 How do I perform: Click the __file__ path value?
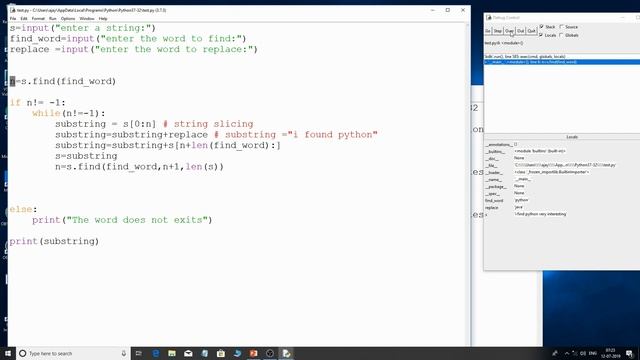[565, 165]
